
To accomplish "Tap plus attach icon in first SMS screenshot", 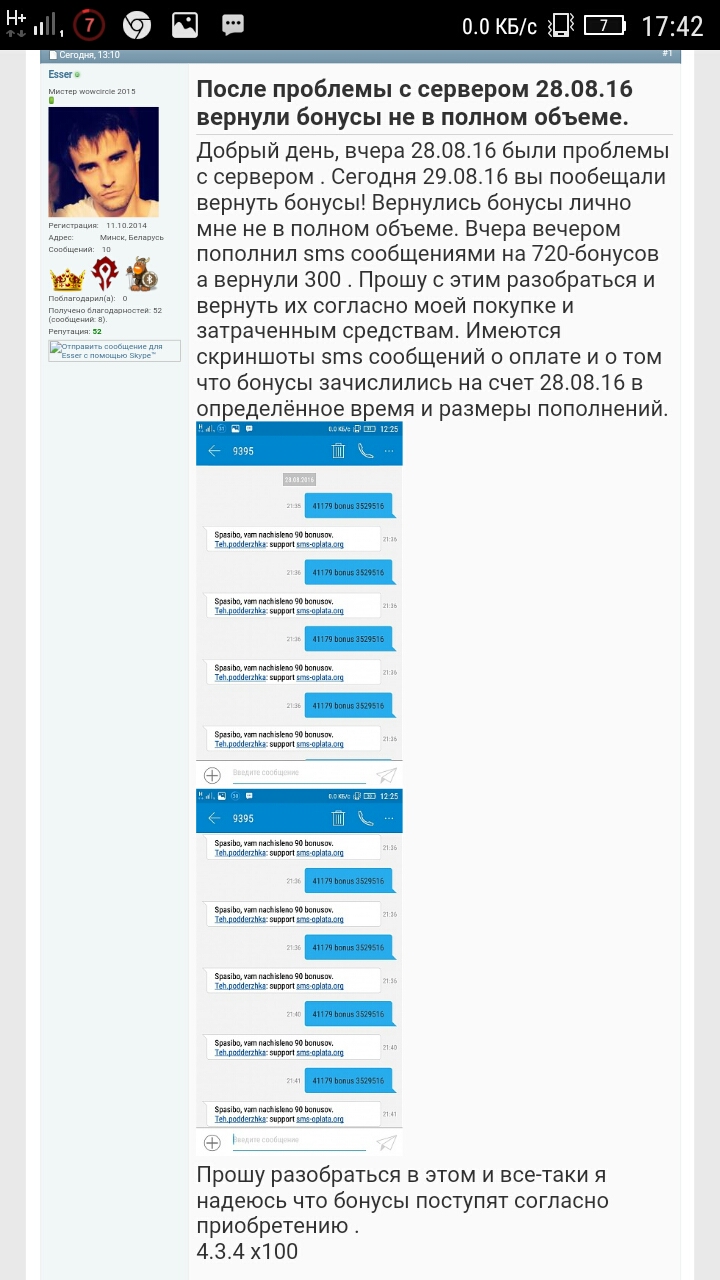I will click(212, 775).
